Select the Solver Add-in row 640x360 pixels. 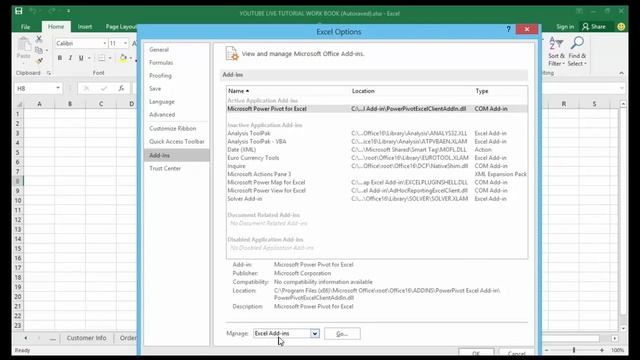point(377,199)
